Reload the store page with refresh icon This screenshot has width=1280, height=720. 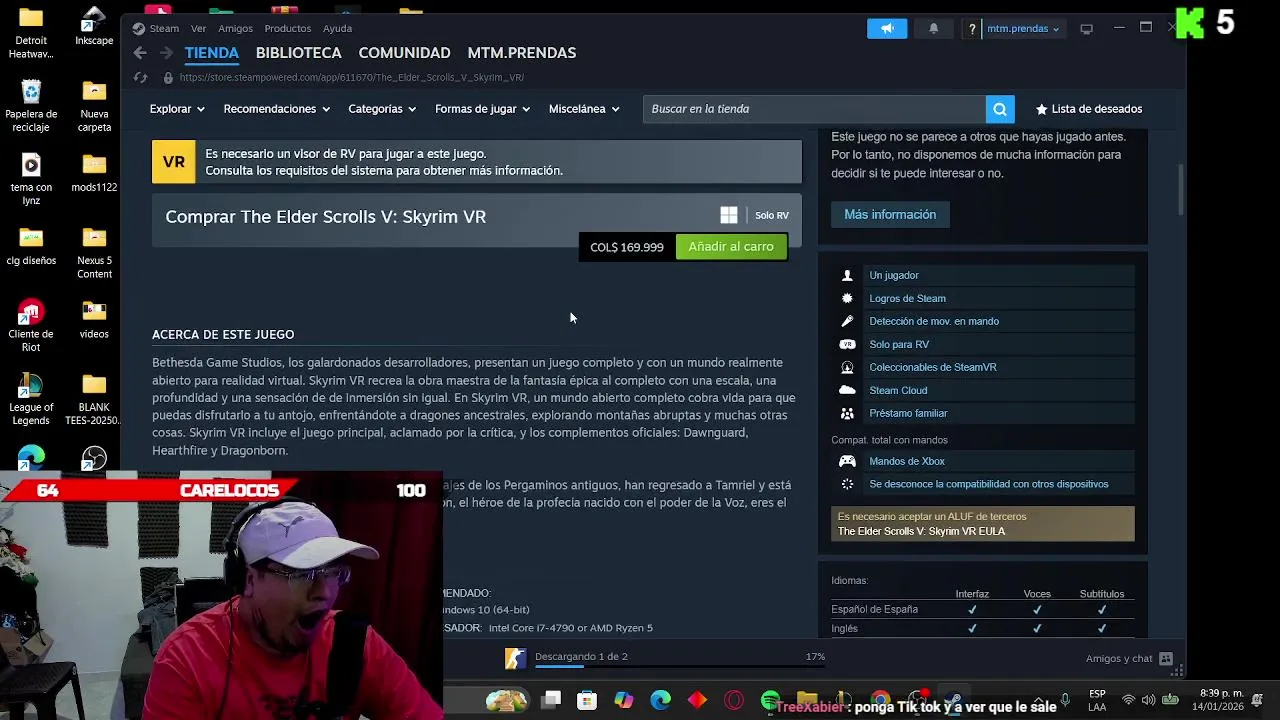pyautogui.click(x=140, y=77)
